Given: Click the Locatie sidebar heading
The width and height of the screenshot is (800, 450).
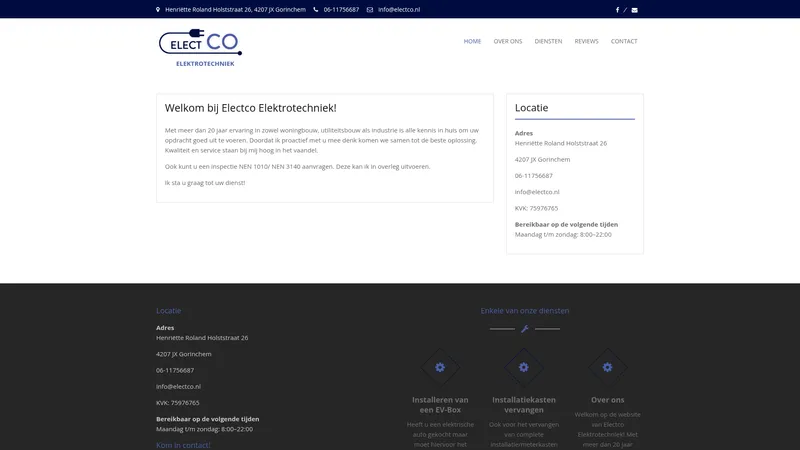Looking at the screenshot, I should 532,108.
